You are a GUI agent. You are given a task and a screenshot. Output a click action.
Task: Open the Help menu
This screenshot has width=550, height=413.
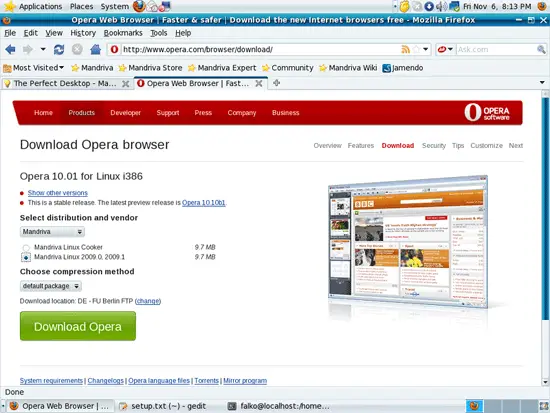[x=183, y=33]
